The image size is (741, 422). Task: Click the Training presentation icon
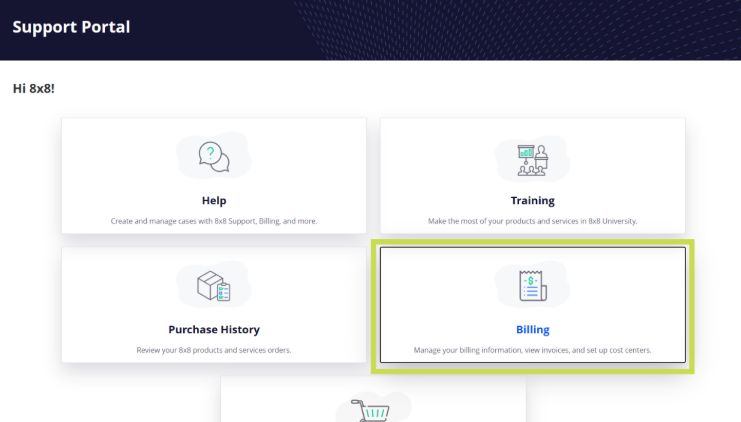[x=532, y=158]
